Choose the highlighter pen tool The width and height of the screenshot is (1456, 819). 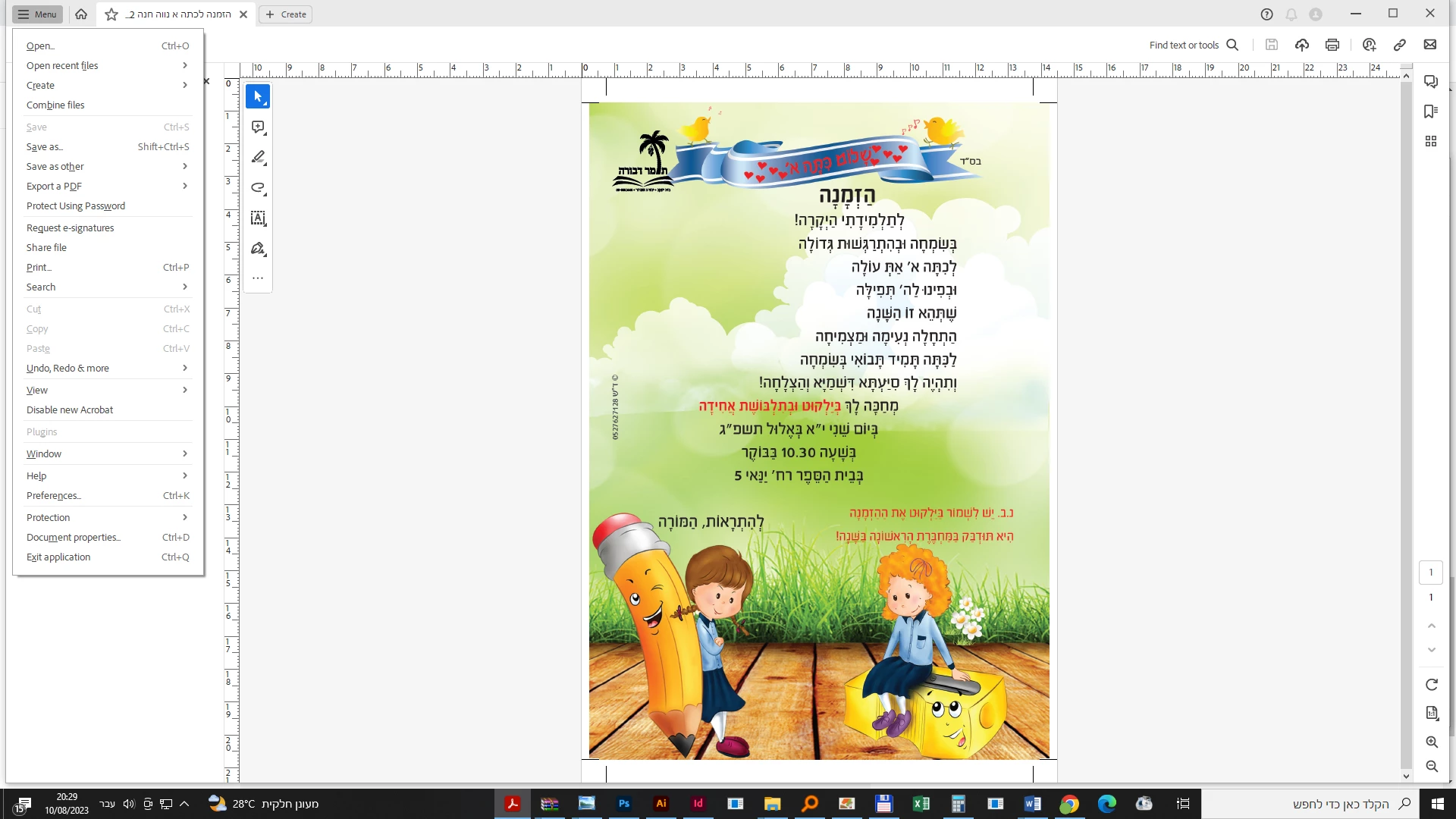tap(258, 158)
